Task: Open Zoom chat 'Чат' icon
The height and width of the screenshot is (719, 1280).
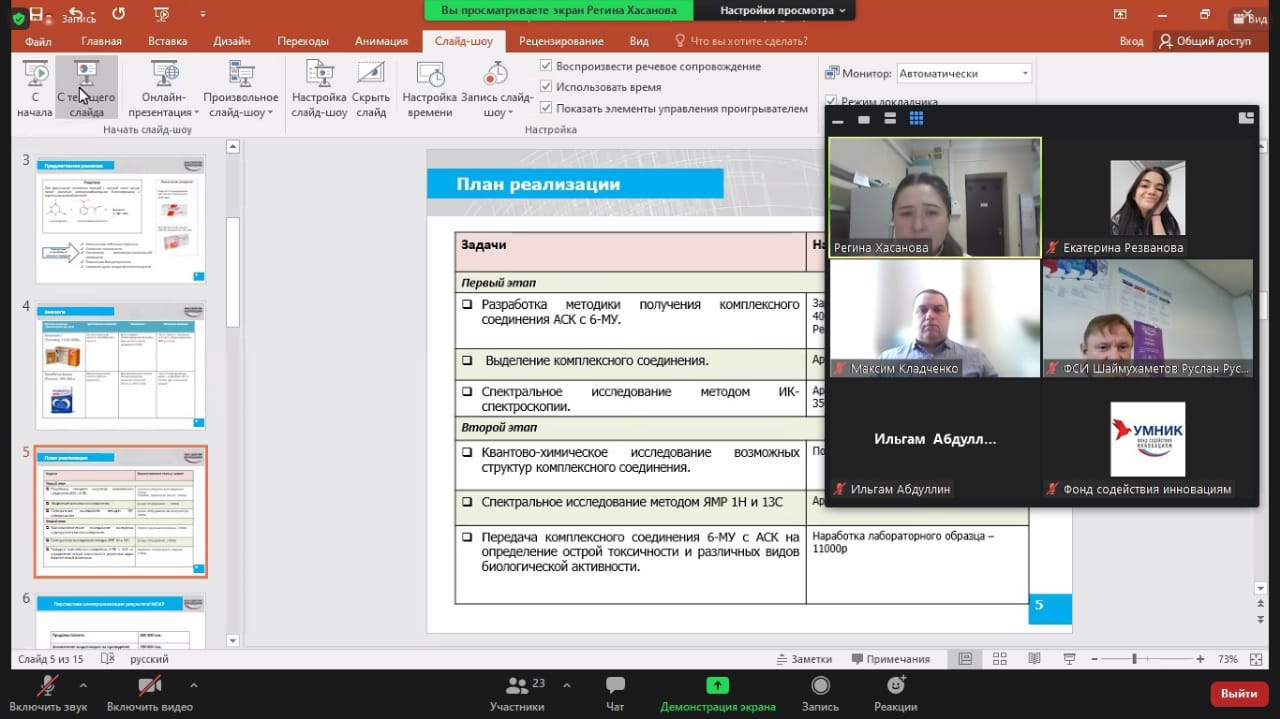Action: [x=615, y=686]
